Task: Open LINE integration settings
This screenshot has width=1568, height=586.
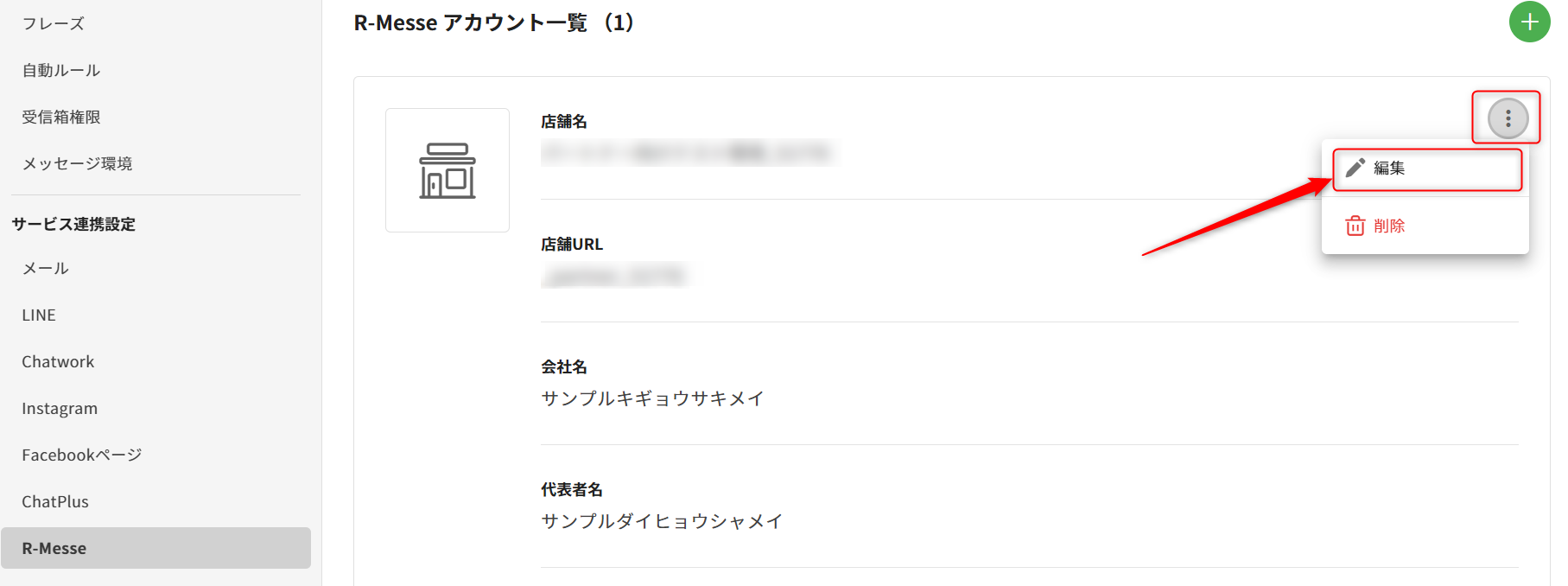Action: point(39,315)
